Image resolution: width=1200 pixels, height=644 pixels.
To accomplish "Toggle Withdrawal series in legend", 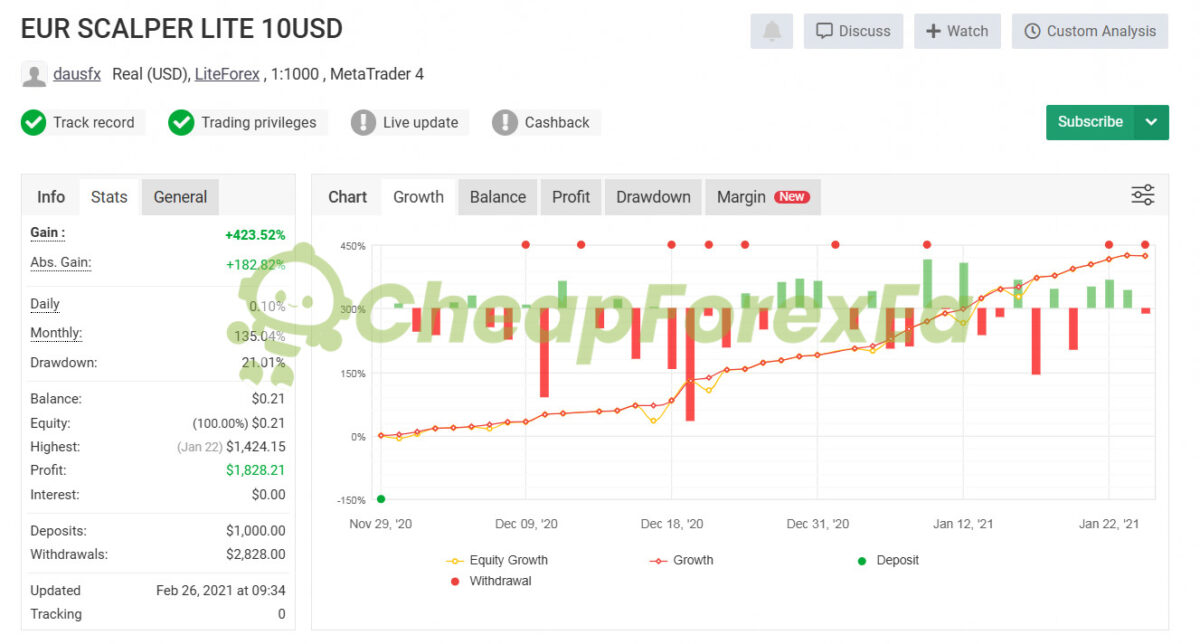I will click(490, 581).
